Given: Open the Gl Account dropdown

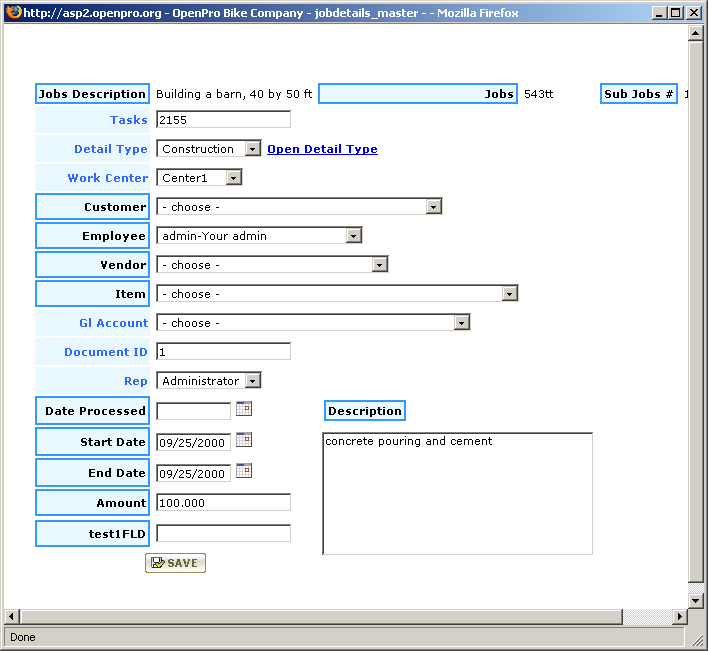Looking at the screenshot, I should click(x=461, y=323).
